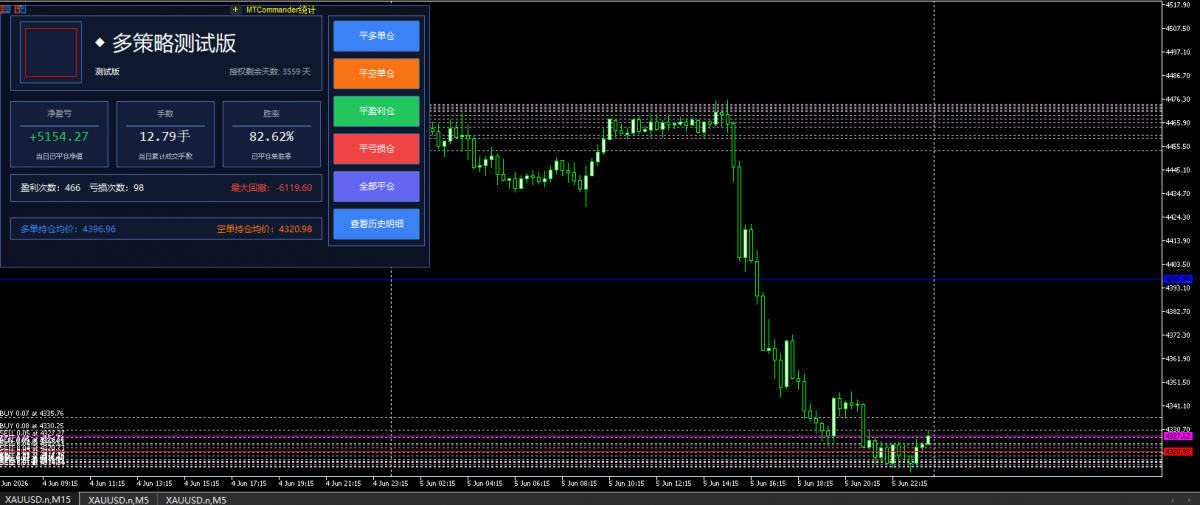Screen dimensions: 1200x505
Task: Click the 最大回撤: -6119.60 drawdown text
Action: (x=271, y=187)
